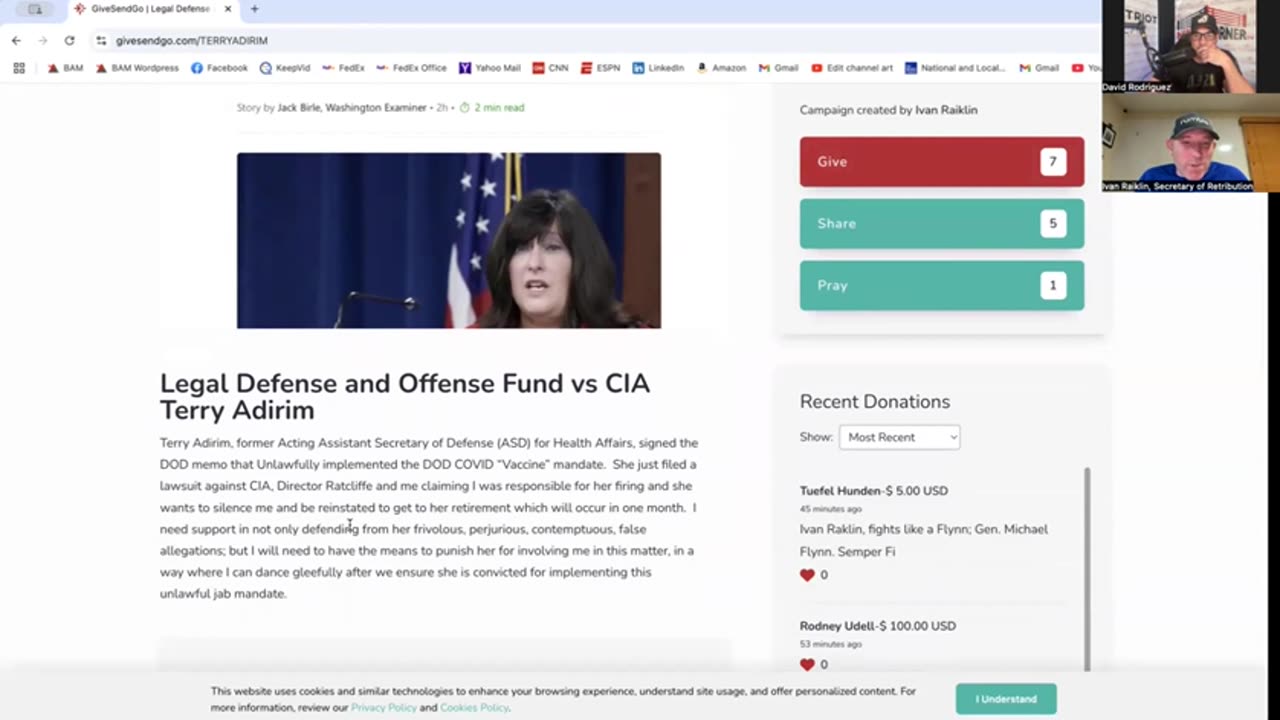Viewport: 1280px width, 720px height.
Task: Click Rodney Udell donation of $100.00 USD
Action: (x=878, y=626)
